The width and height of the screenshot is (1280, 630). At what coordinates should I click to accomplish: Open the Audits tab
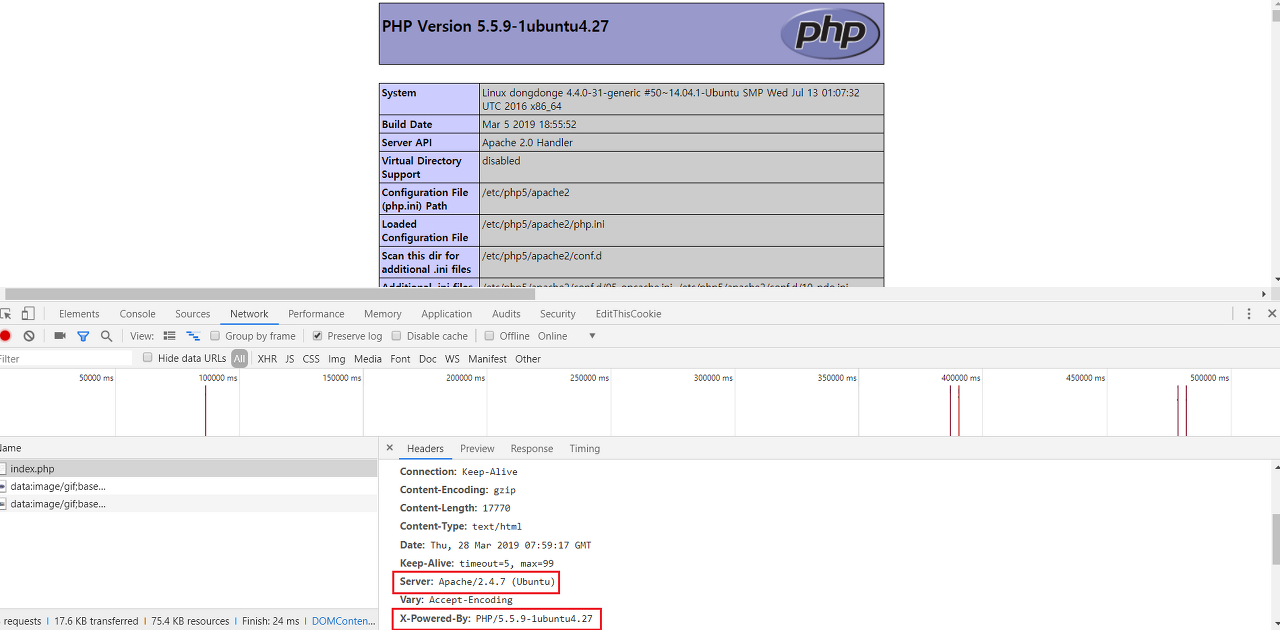(x=506, y=314)
